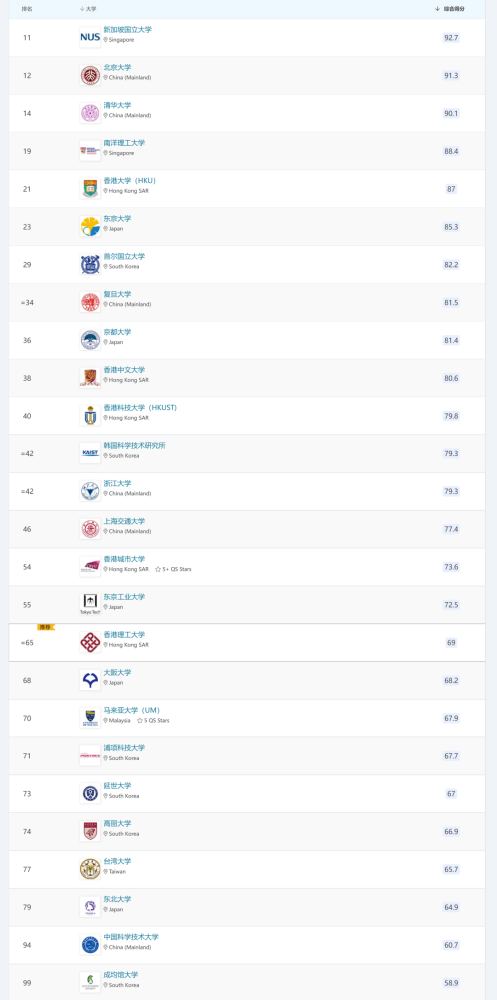Sort by 大学 column header
The height and width of the screenshot is (1000, 497).
pos(88,9)
